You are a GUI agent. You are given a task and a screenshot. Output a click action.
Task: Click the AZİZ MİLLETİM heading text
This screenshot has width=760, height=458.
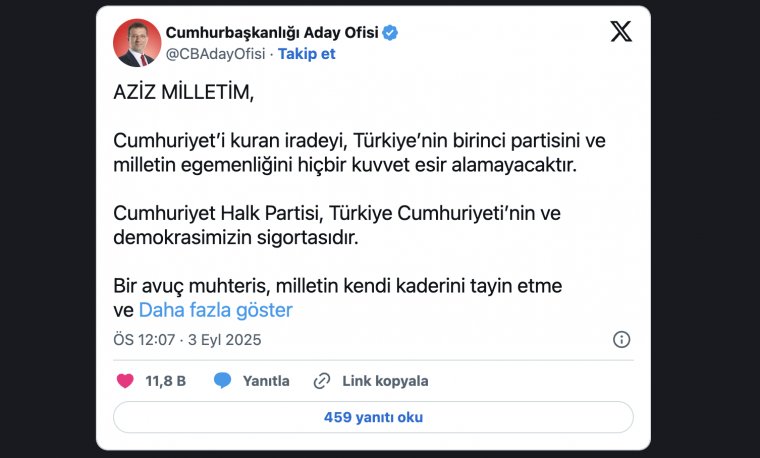(x=184, y=93)
